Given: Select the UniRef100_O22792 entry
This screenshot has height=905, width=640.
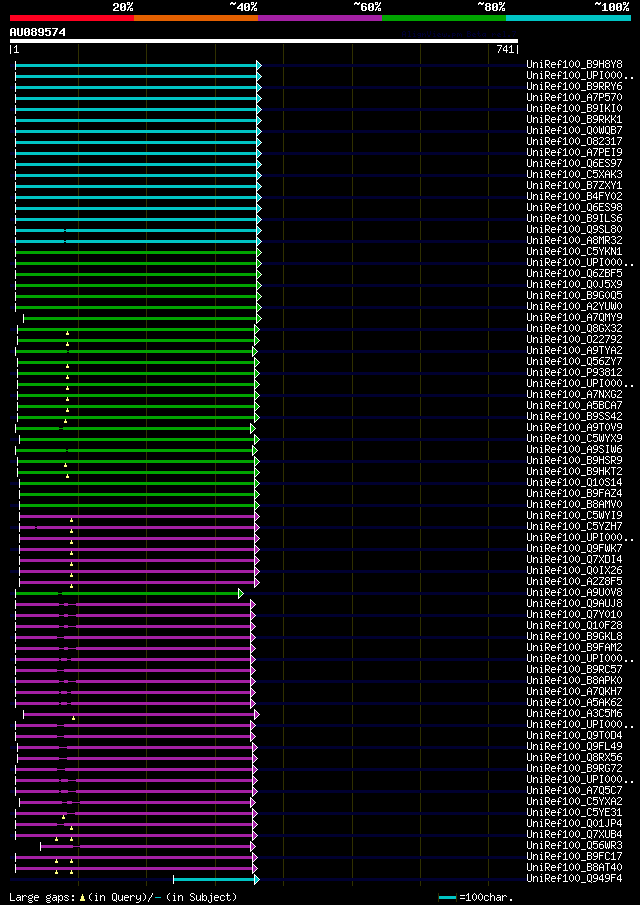Looking at the screenshot, I should click(x=574, y=339).
